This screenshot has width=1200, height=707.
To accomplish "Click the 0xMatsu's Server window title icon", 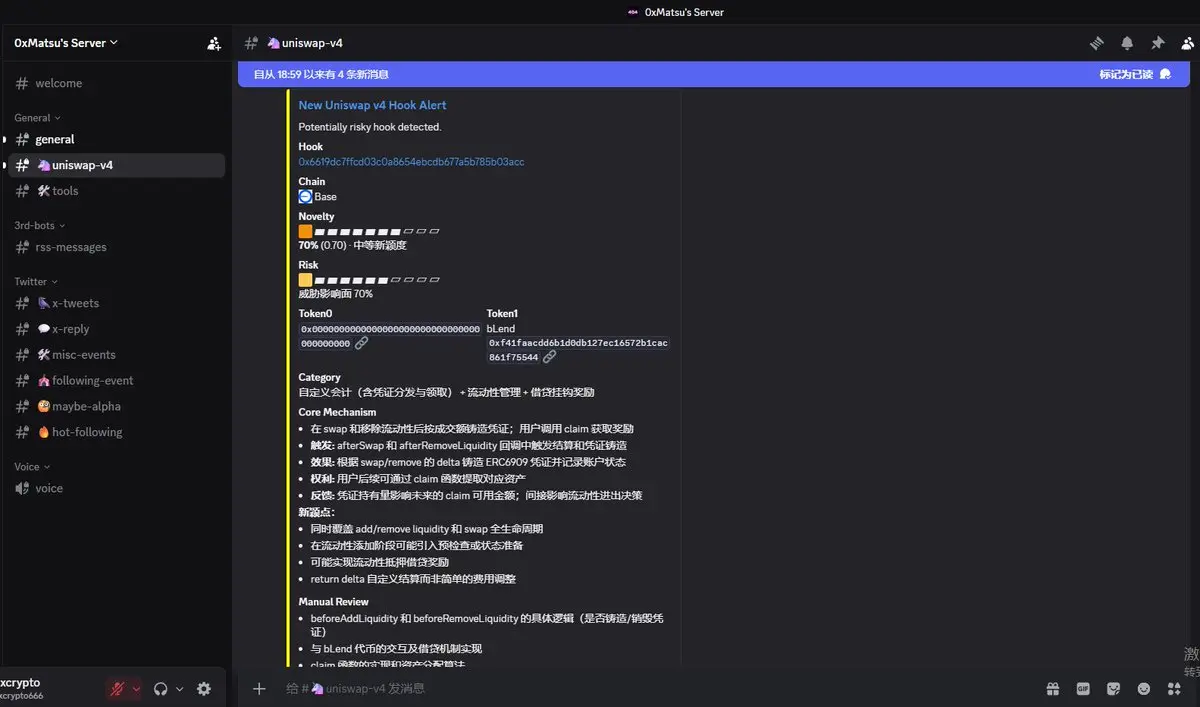I will pyautogui.click(x=632, y=12).
